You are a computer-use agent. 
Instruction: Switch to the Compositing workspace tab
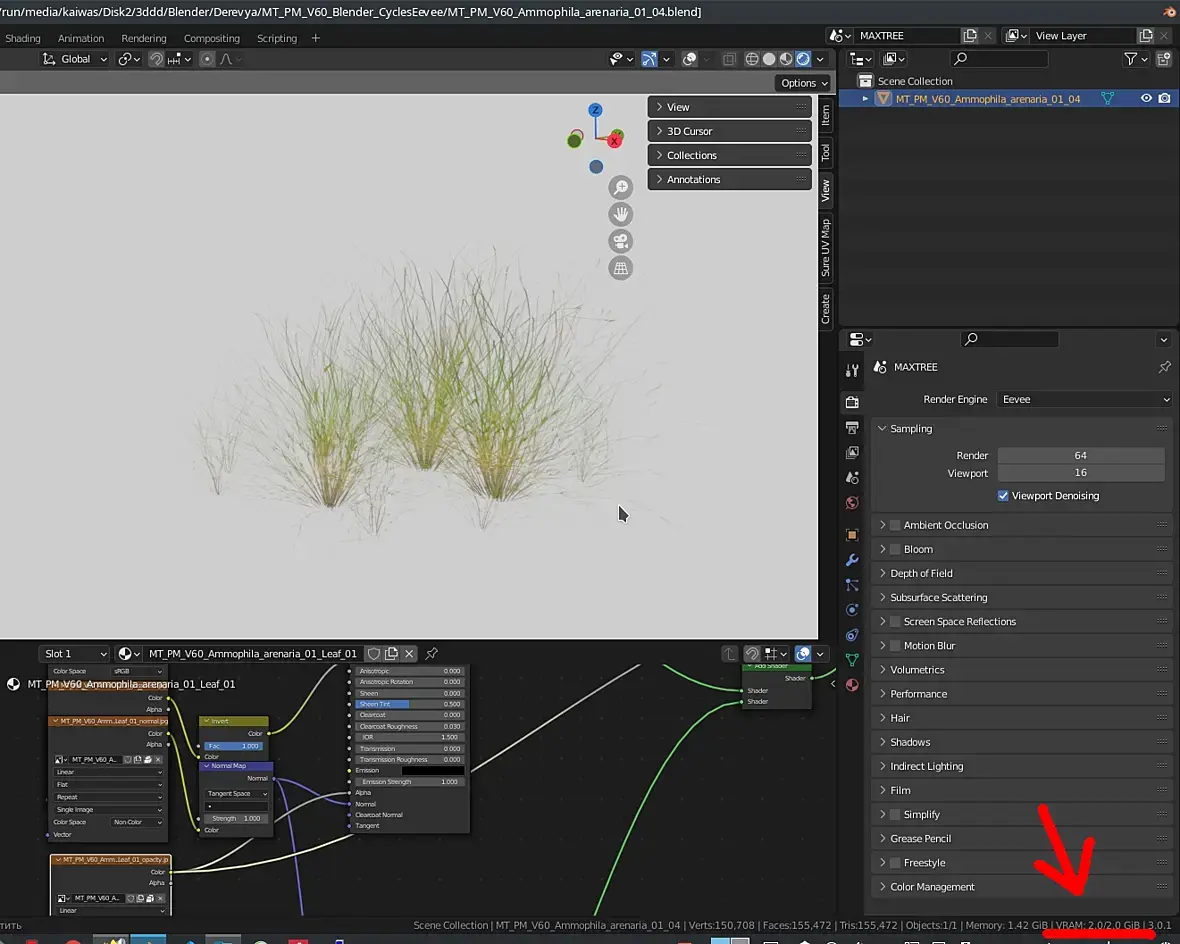(x=211, y=38)
